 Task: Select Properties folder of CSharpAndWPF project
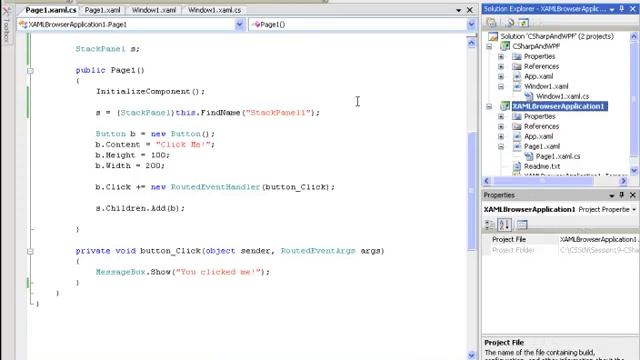(539, 56)
